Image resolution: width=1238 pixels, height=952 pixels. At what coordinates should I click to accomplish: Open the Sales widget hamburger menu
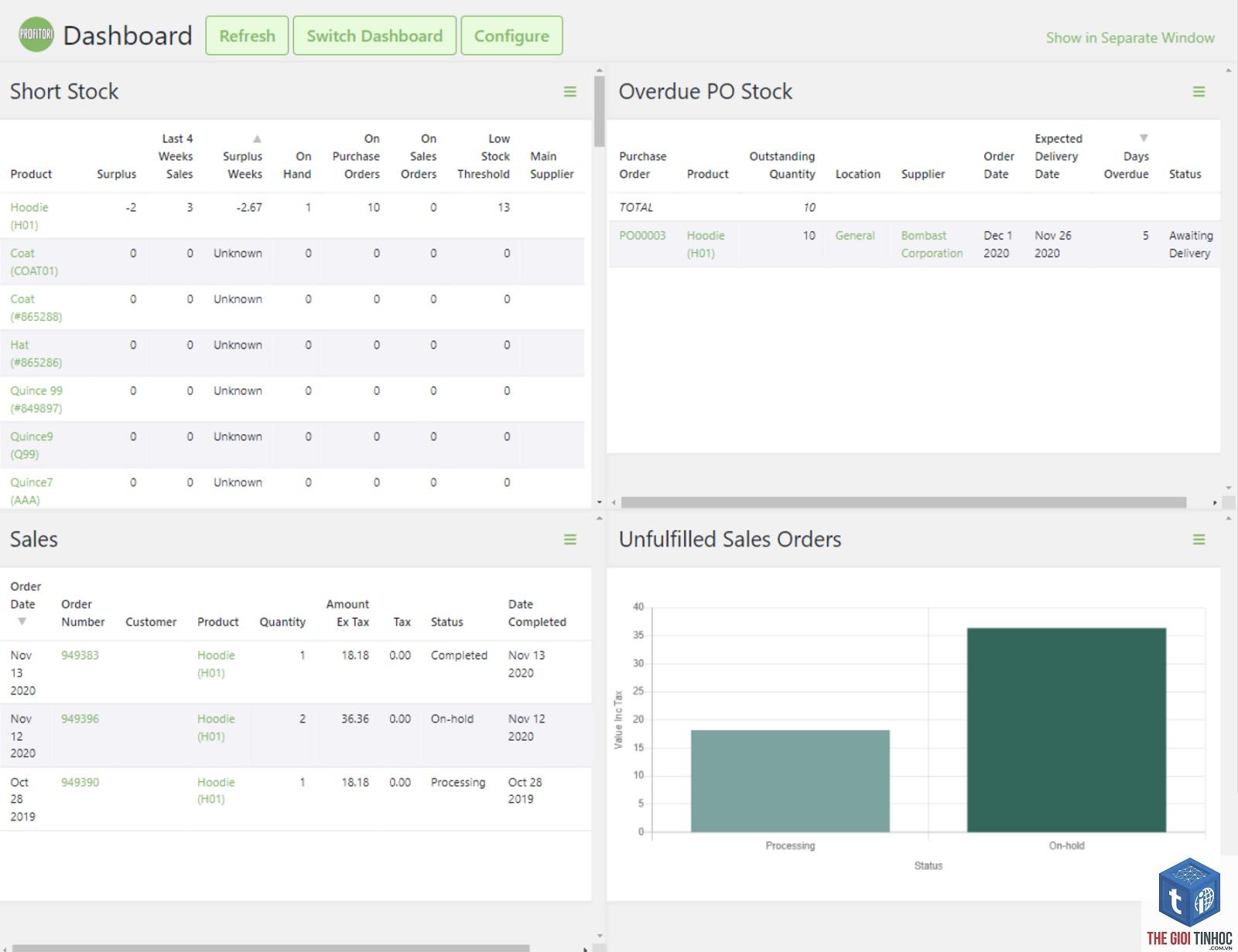pos(570,539)
